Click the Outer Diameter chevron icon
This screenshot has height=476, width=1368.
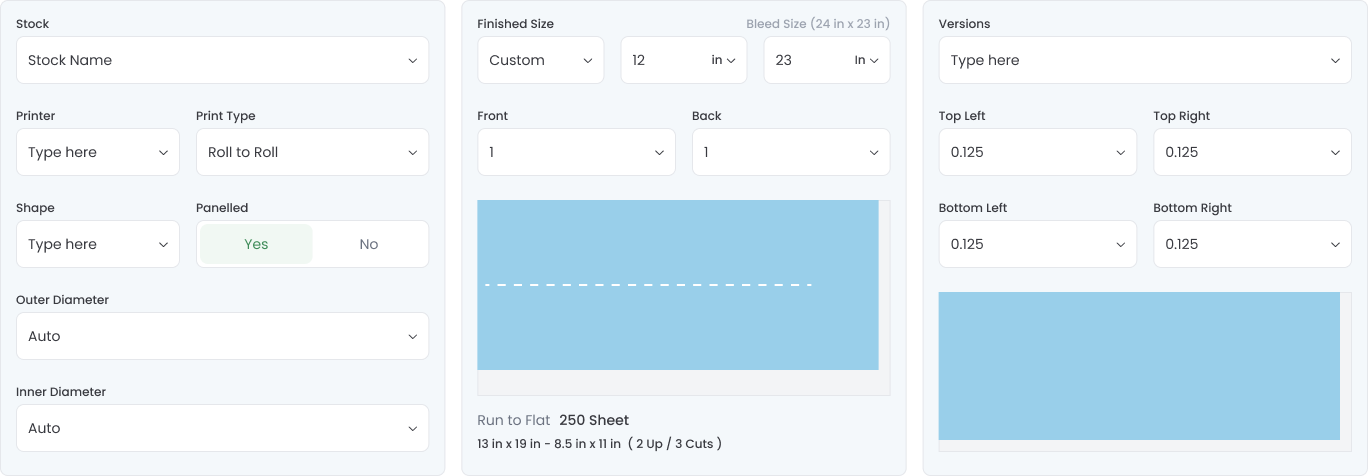(x=412, y=337)
